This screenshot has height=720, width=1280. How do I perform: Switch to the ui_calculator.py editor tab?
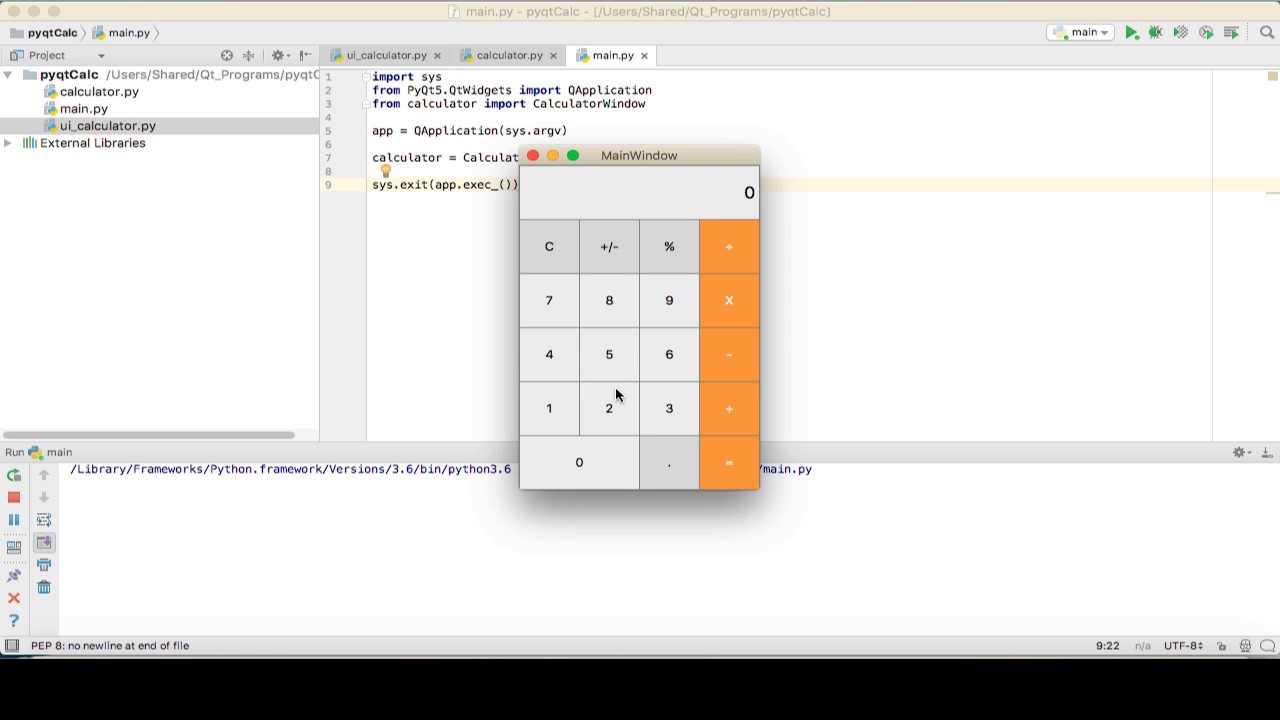pyautogui.click(x=386, y=56)
